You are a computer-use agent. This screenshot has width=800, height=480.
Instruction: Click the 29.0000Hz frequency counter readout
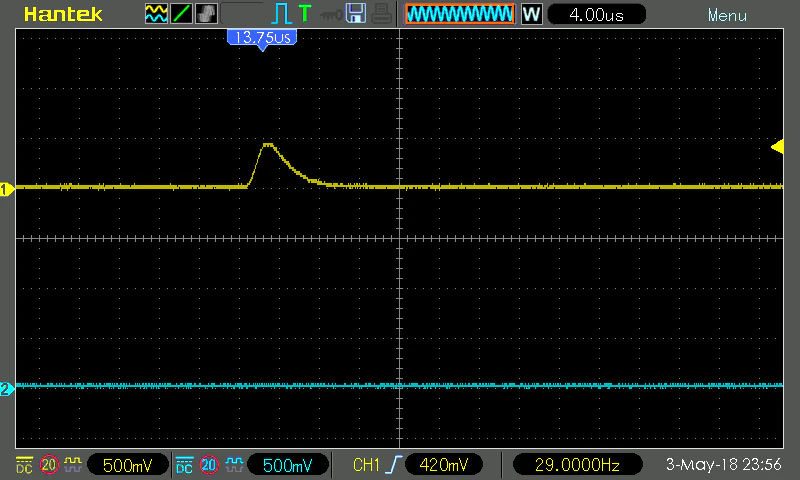(x=577, y=465)
